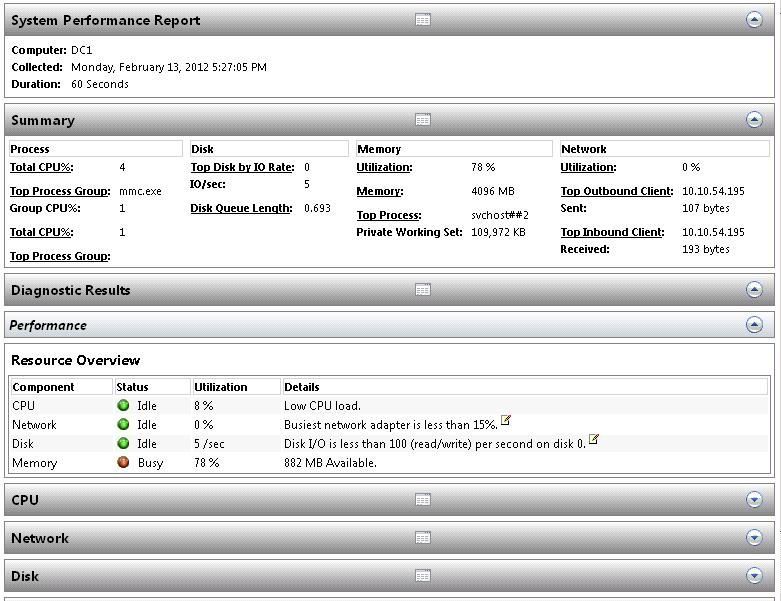
Task: Select outbound client IP 10.10.54.195 above Sent
Action: [713, 191]
